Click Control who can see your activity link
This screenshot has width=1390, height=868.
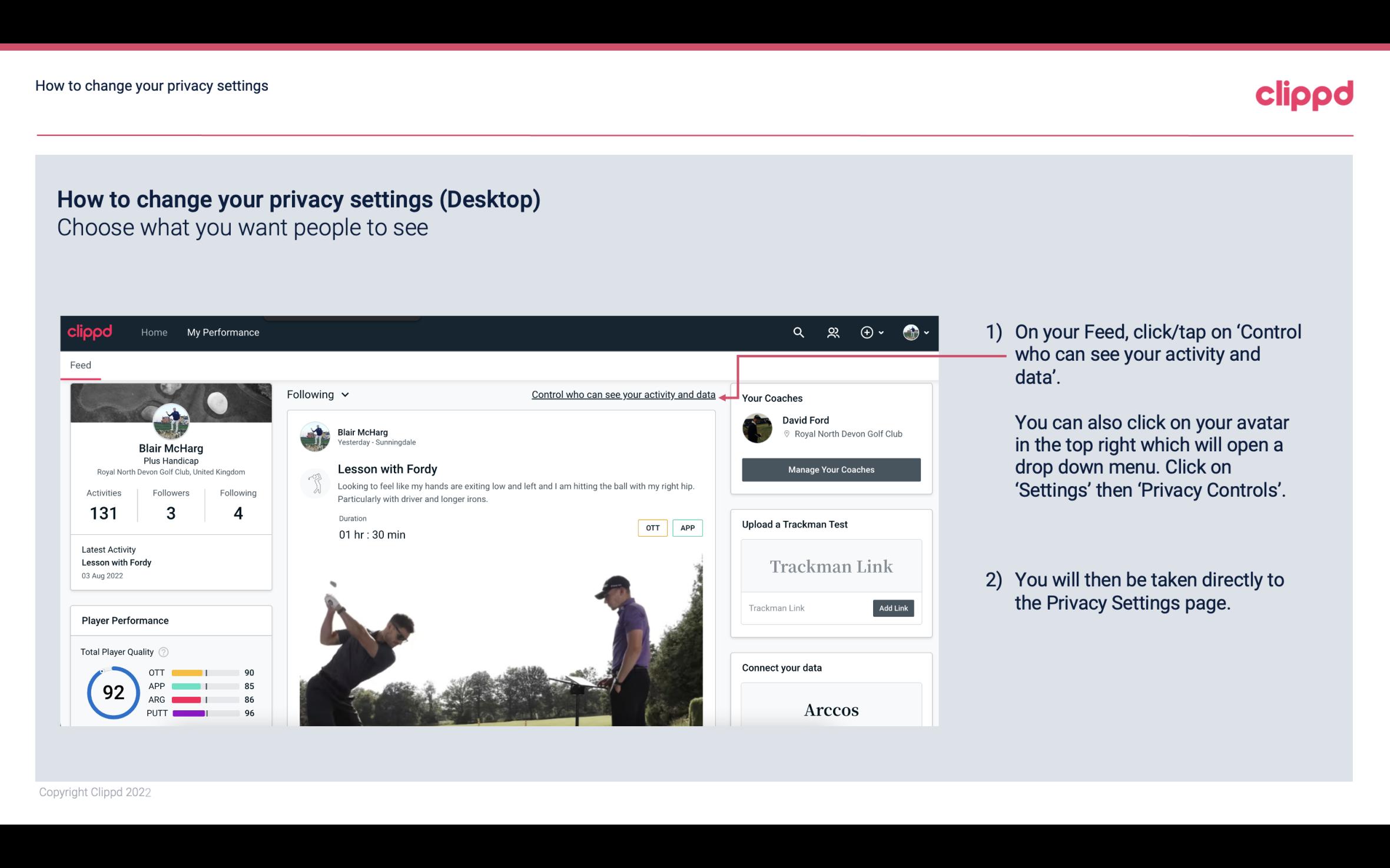pyautogui.click(x=623, y=394)
